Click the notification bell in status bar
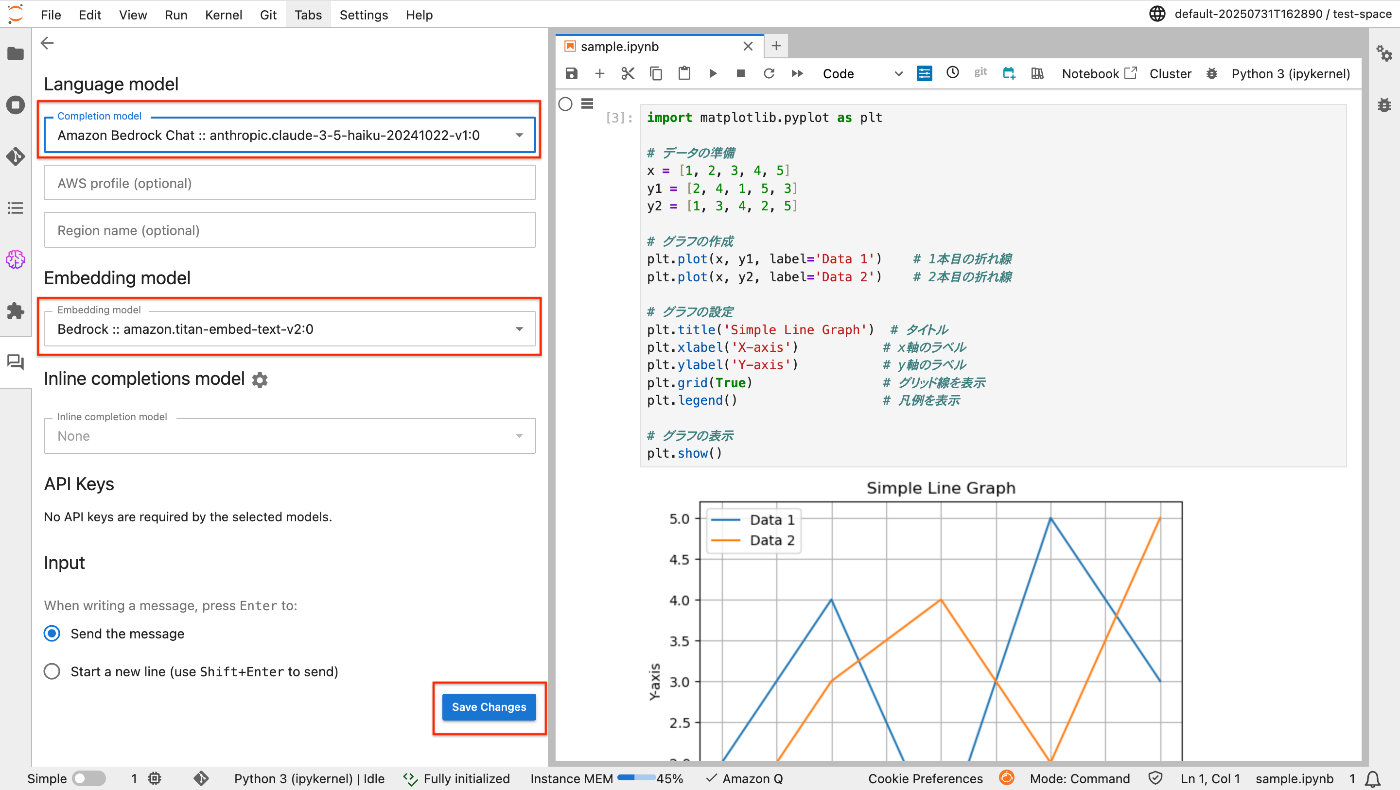1400x790 pixels. (x=1373, y=778)
